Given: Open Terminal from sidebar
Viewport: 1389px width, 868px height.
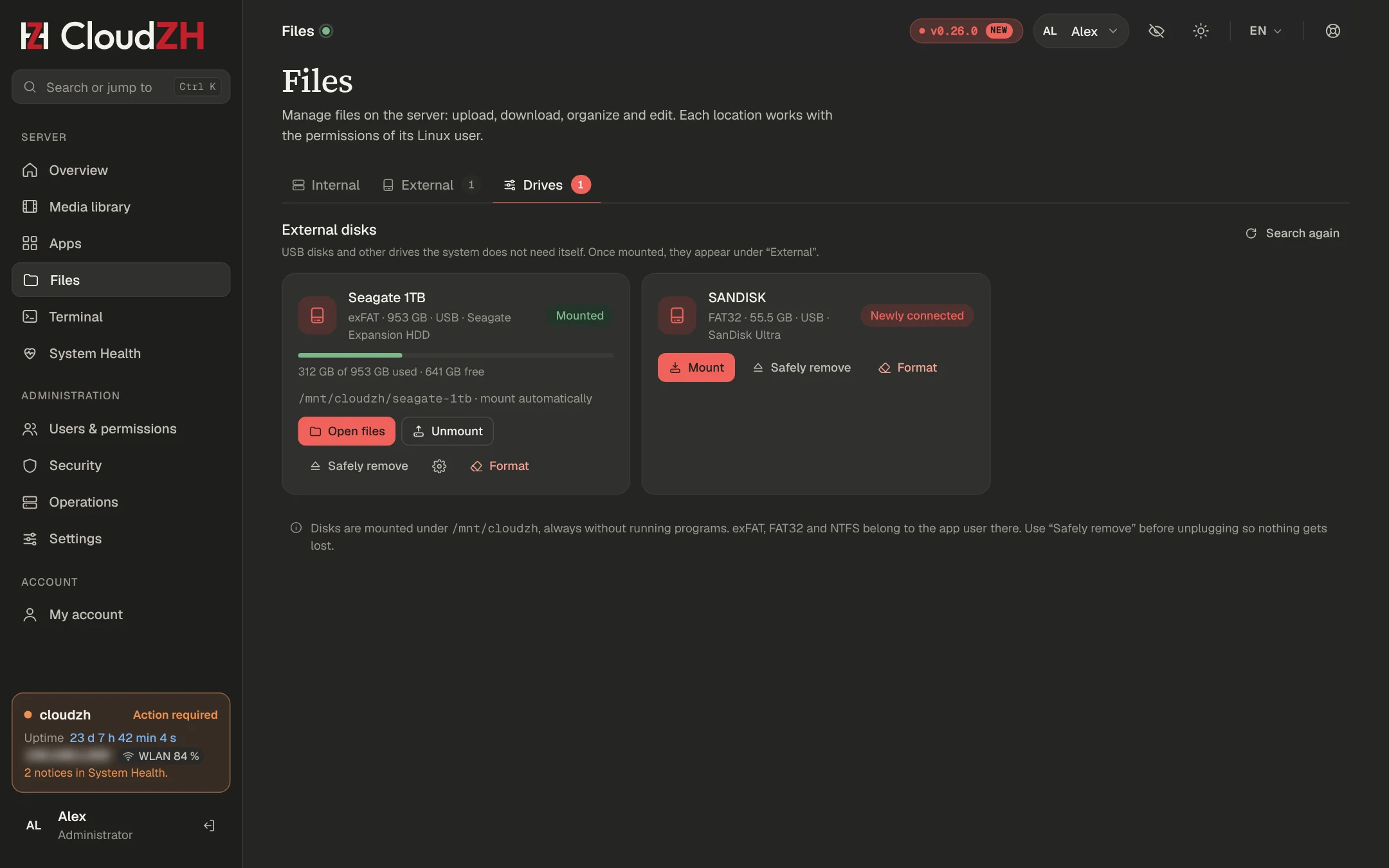Looking at the screenshot, I should coord(121,317).
